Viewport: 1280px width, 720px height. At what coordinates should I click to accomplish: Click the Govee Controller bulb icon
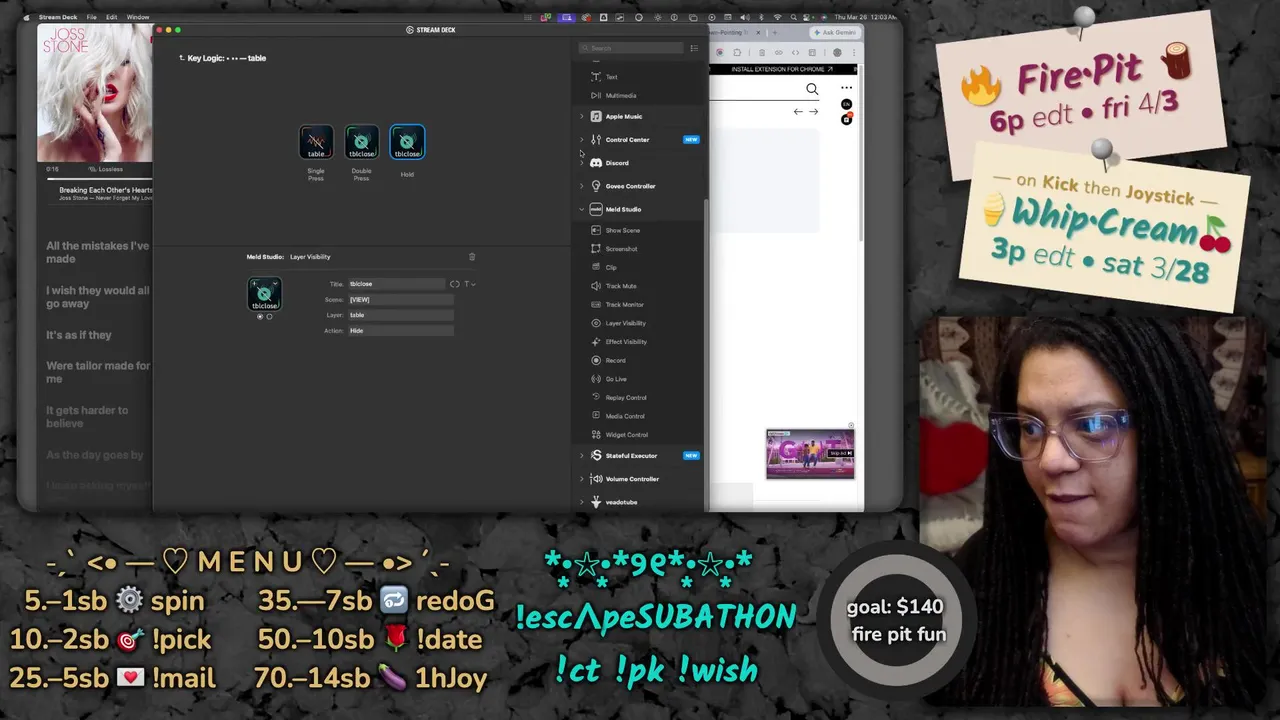[596, 186]
